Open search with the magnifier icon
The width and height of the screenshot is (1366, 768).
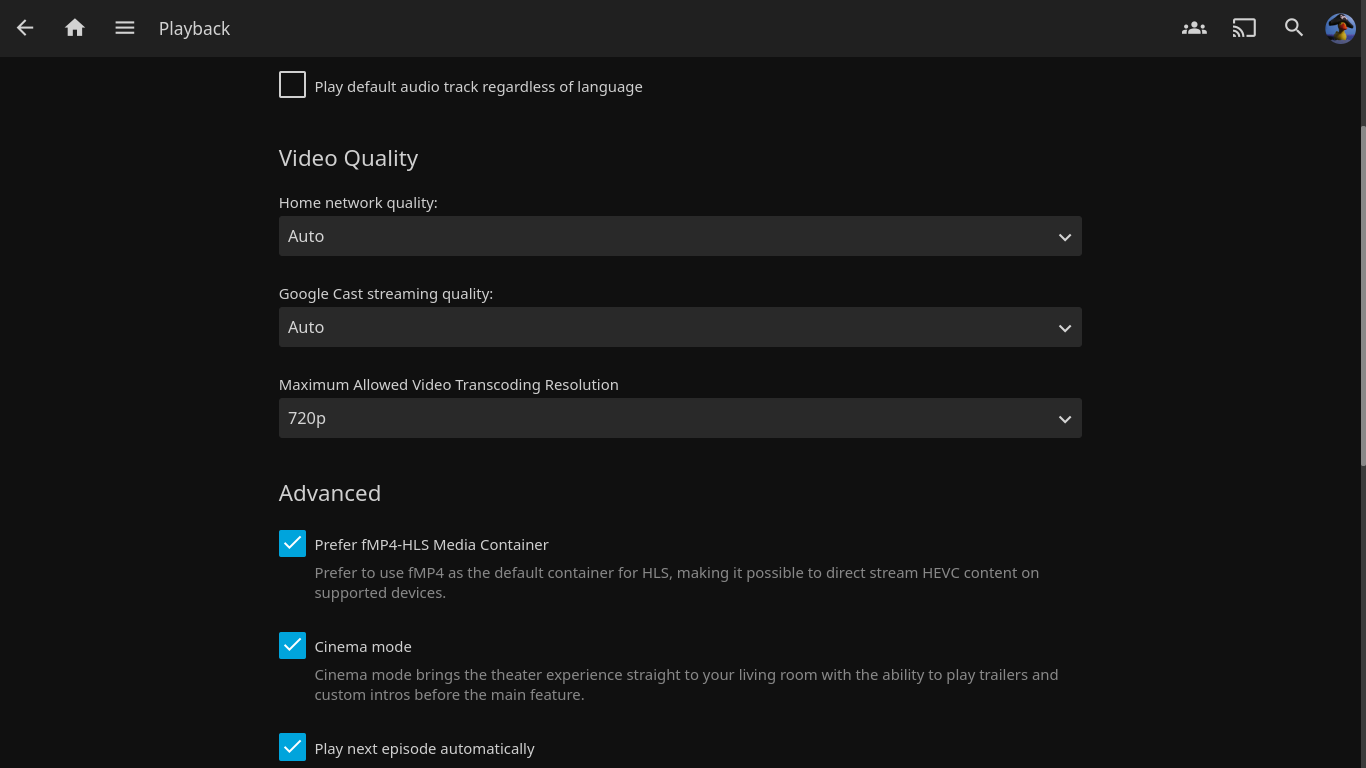(x=1294, y=28)
